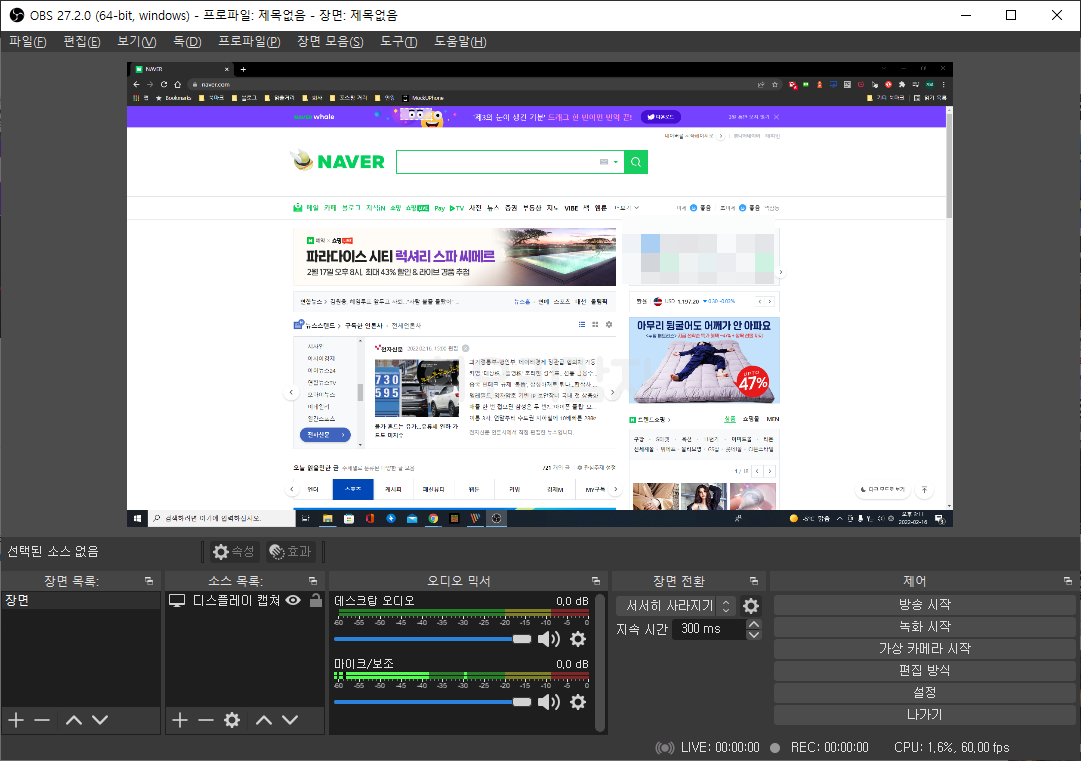Select 장면 in the scene list
Viewport: 1081px width, 761px height.
tap(81, 600)
